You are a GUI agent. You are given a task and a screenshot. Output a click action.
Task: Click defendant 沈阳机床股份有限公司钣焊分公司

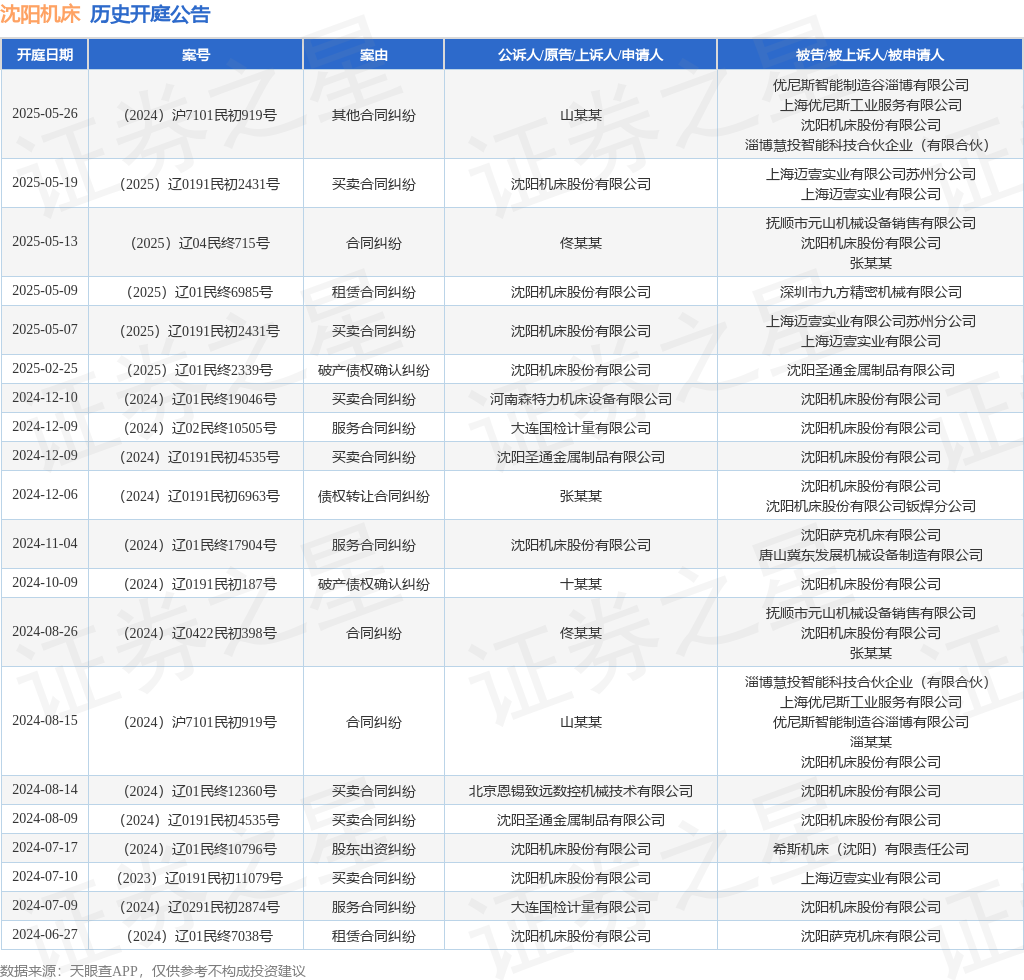coord(871,506)
